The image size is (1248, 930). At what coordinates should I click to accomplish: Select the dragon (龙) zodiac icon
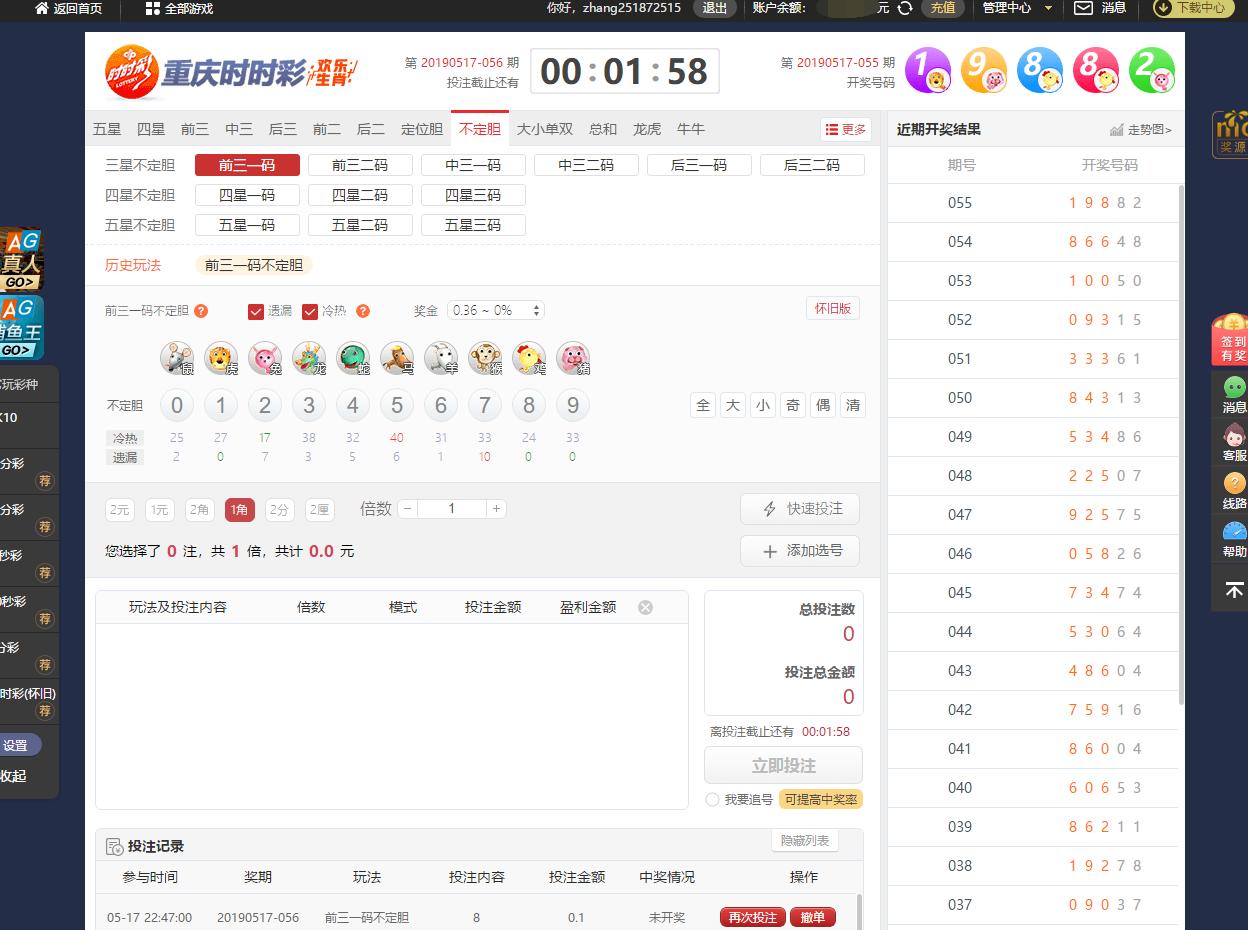(309, 358)
